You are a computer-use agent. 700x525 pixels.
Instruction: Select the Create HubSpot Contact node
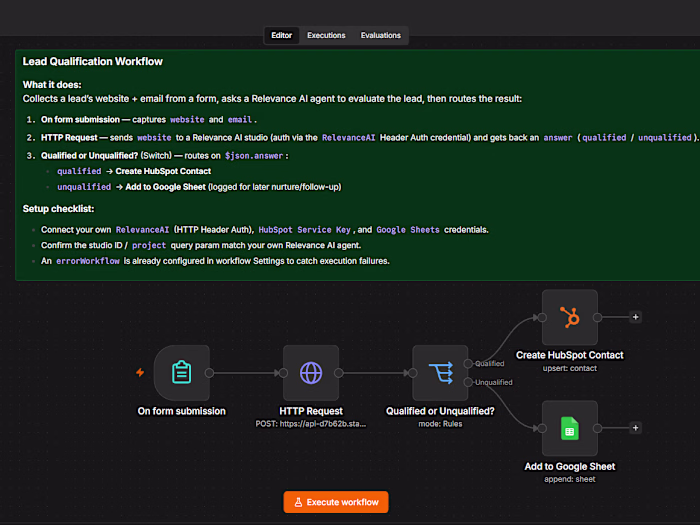[570, 317]
